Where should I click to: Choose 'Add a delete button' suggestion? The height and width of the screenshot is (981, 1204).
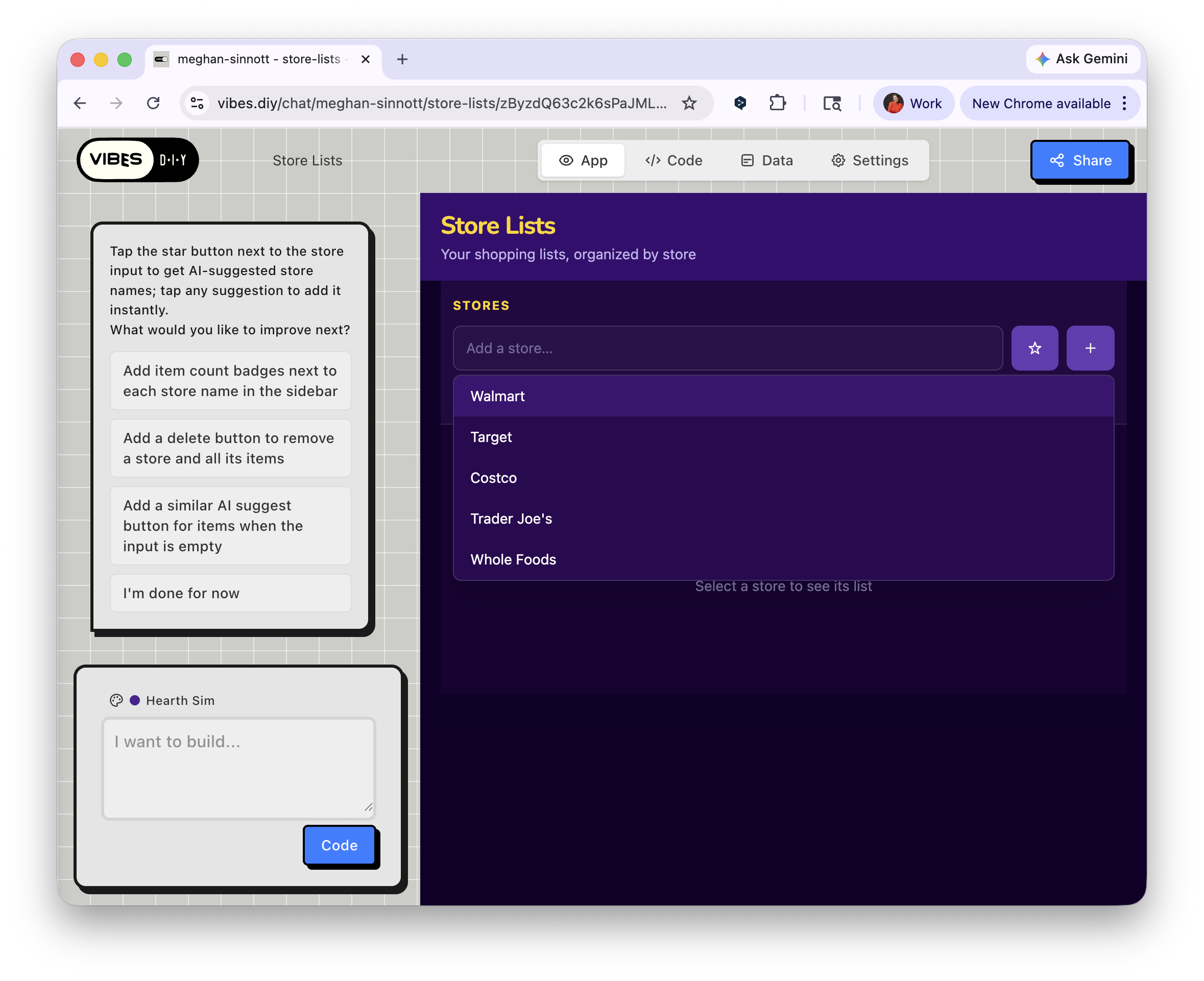click(x=231, y=448)
